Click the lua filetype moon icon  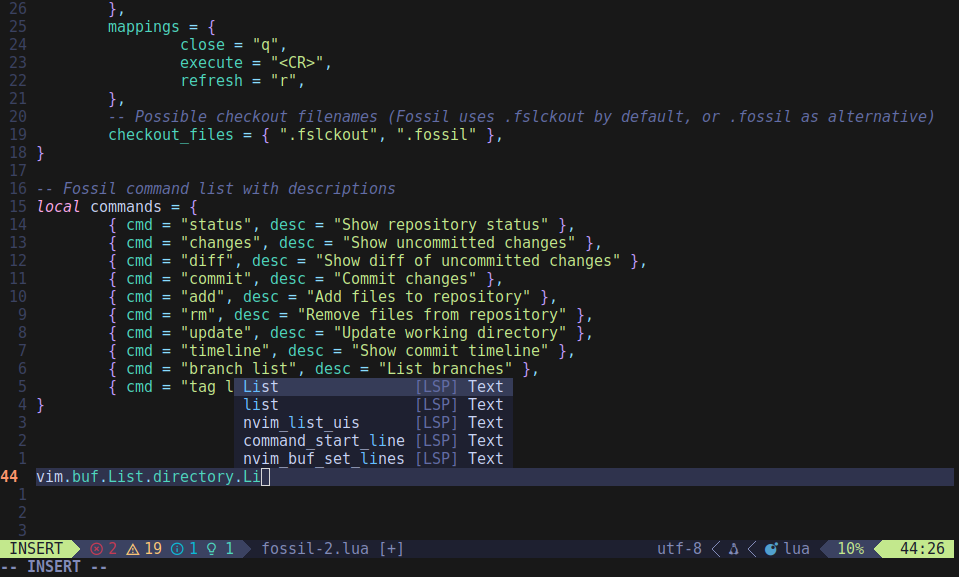point(771,549)
